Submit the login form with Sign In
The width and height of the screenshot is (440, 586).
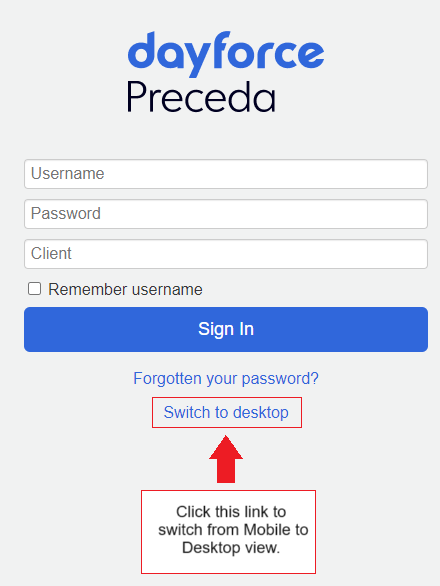[x=226, y=330]
